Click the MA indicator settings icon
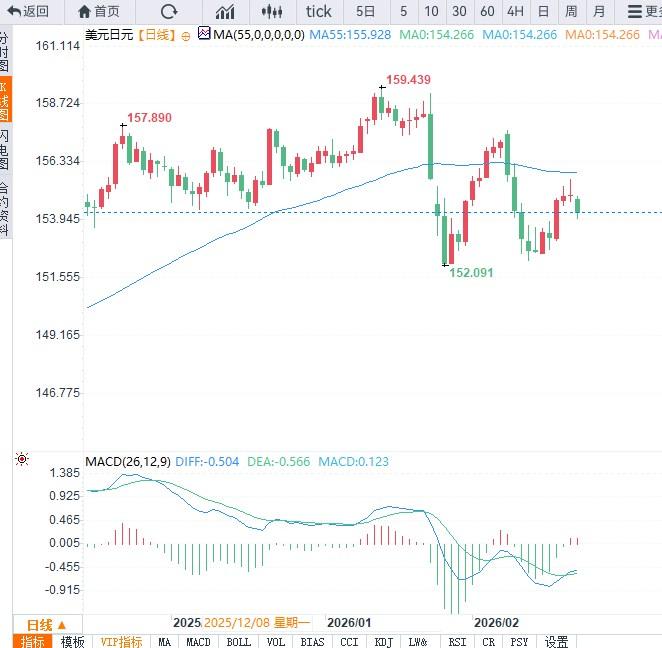 click(204, 34)
